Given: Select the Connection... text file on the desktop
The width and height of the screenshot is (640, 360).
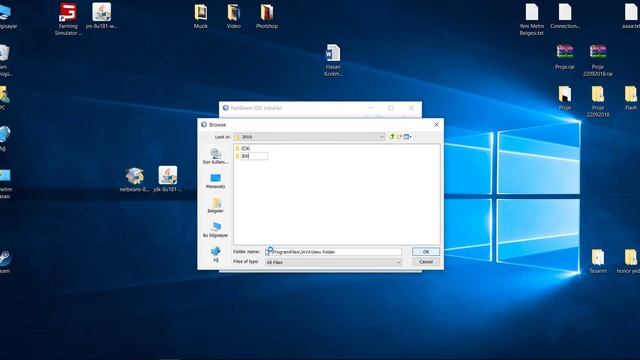Looking at the screenshot, I should tap(565, 16).
